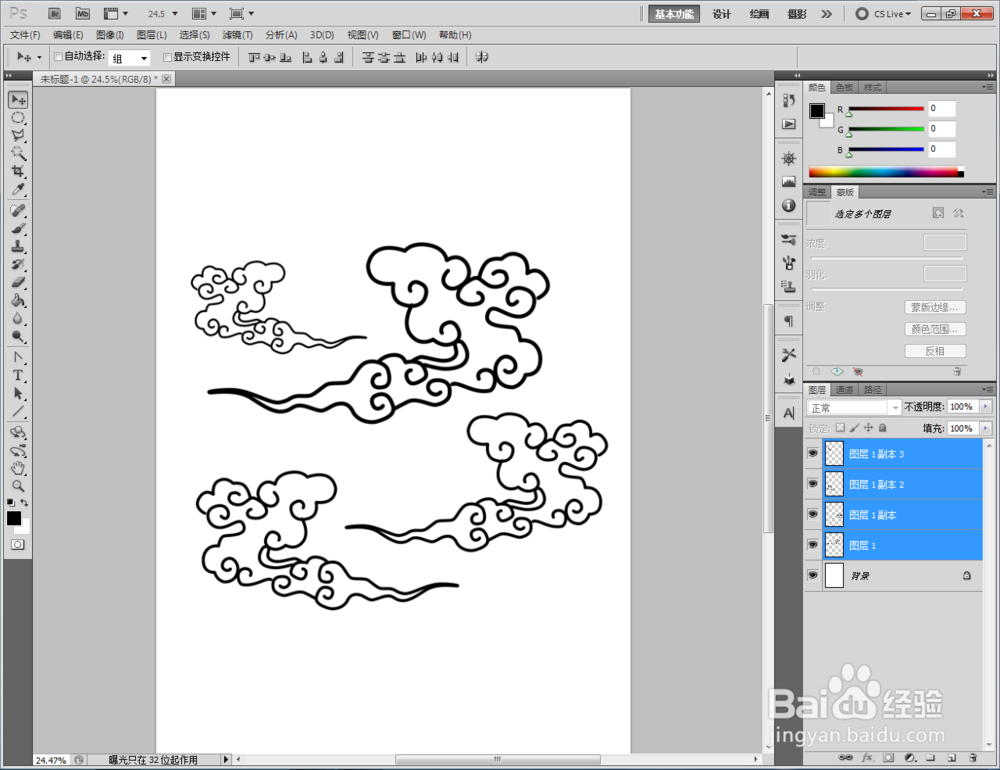This screenshot has height=770, width=1000.
Task: Select the Blur tool
Action: click(18, 318)
